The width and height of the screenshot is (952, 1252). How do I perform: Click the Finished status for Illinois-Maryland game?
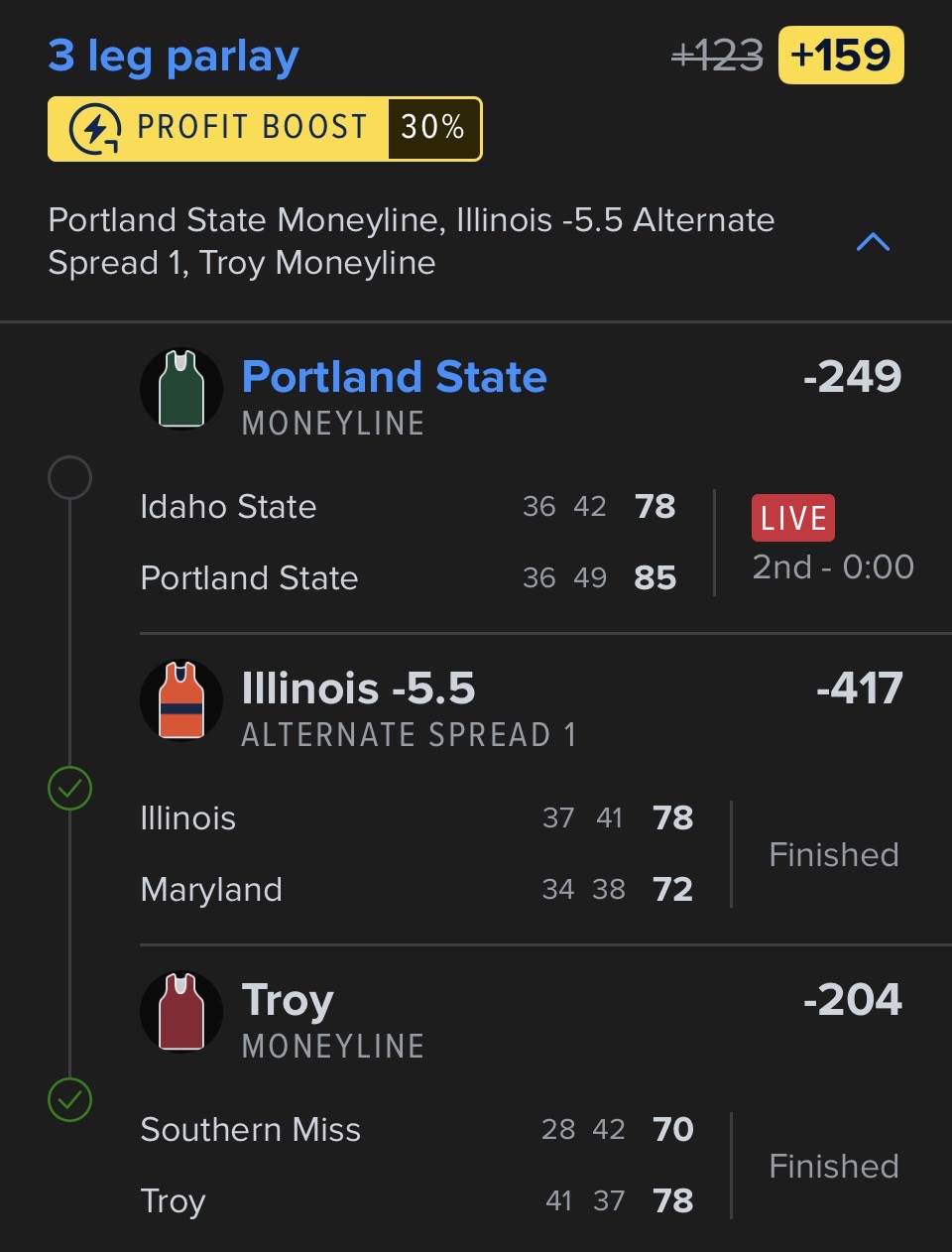coord(834,854)
